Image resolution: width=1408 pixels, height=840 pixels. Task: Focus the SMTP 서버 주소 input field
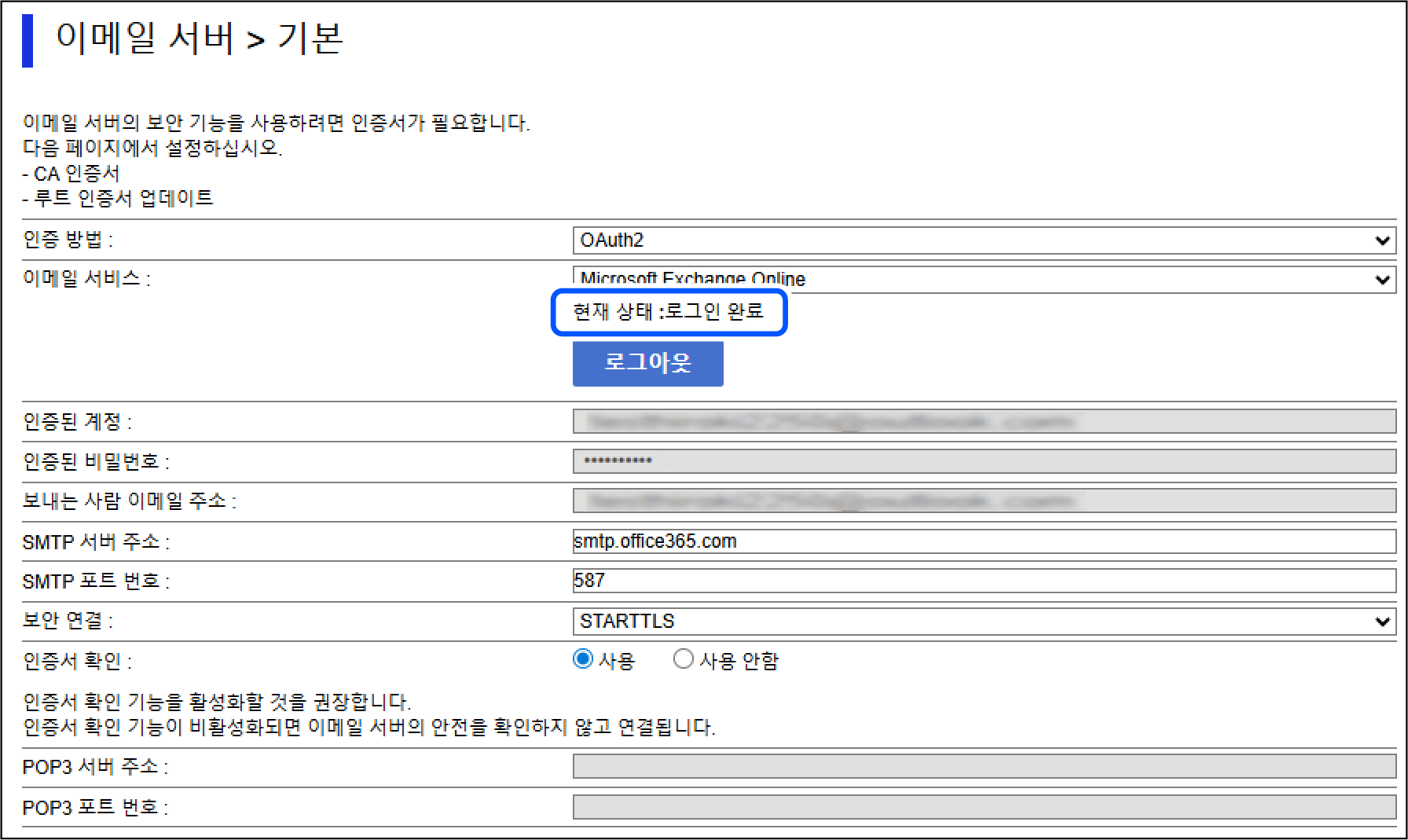[983, 541]
